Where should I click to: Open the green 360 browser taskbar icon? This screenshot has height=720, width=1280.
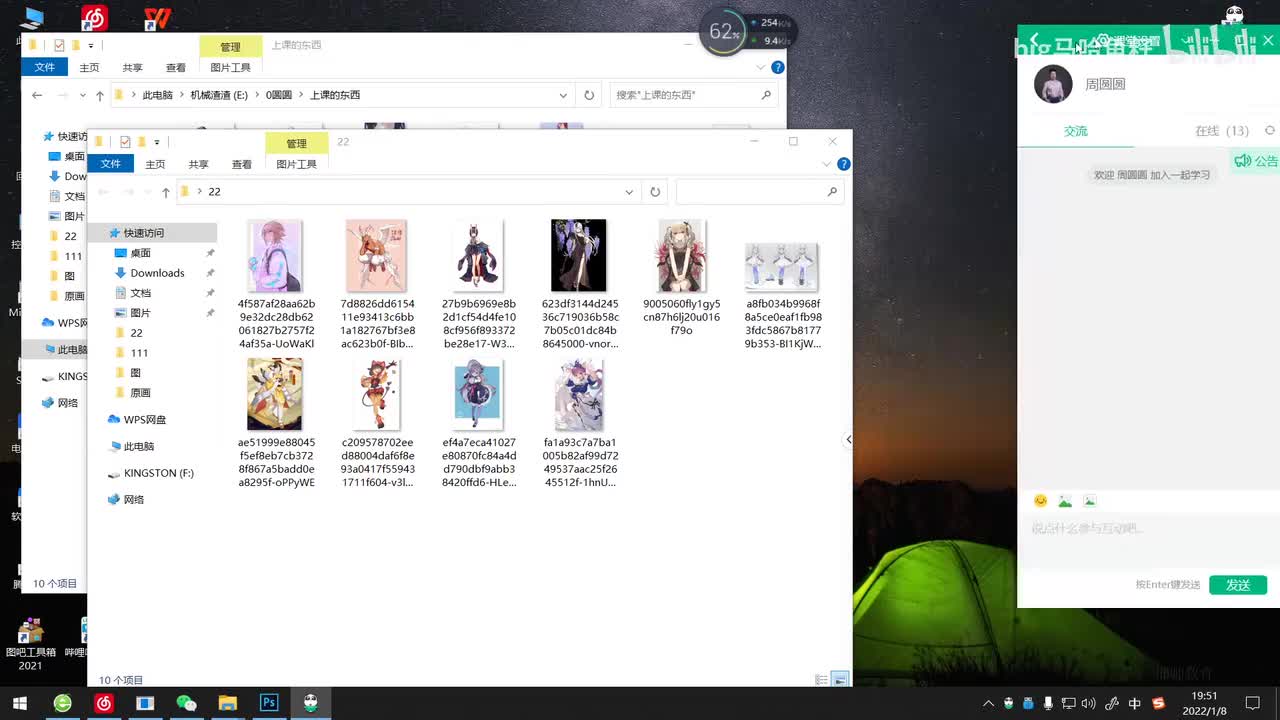click(63, 703)
